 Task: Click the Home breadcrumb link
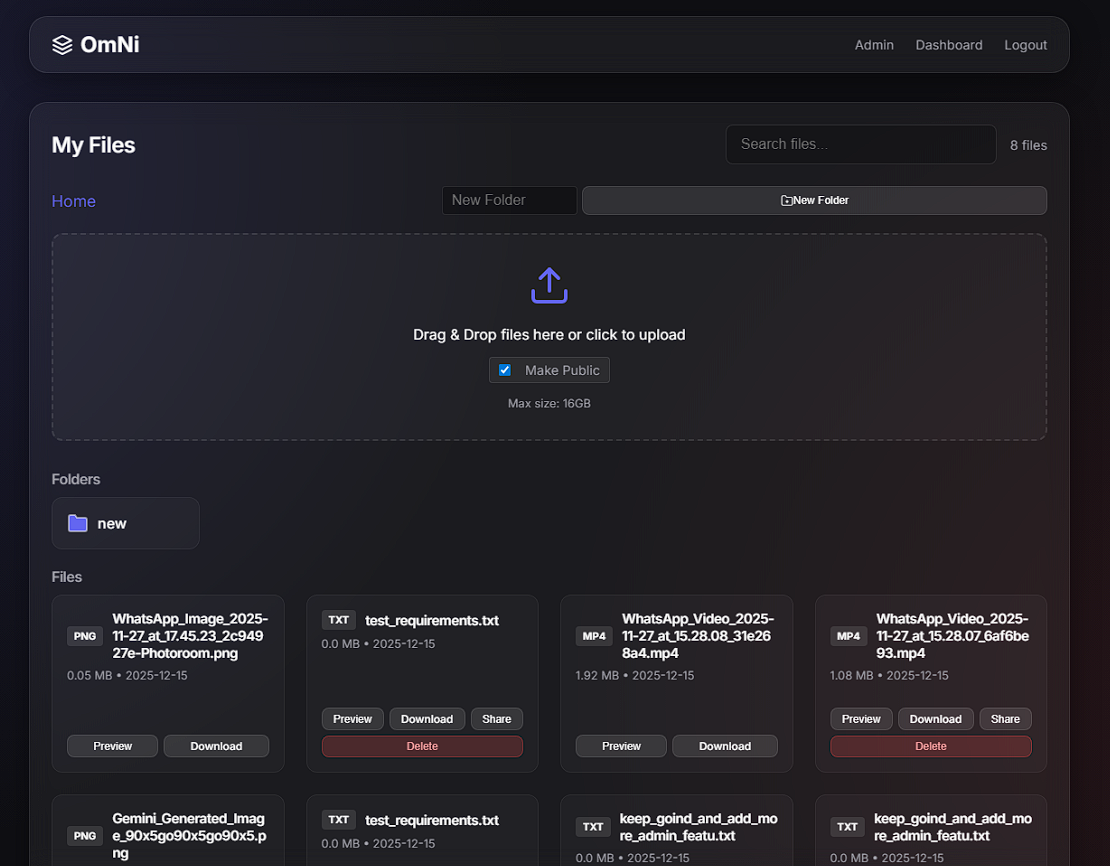tap(74, 201)
